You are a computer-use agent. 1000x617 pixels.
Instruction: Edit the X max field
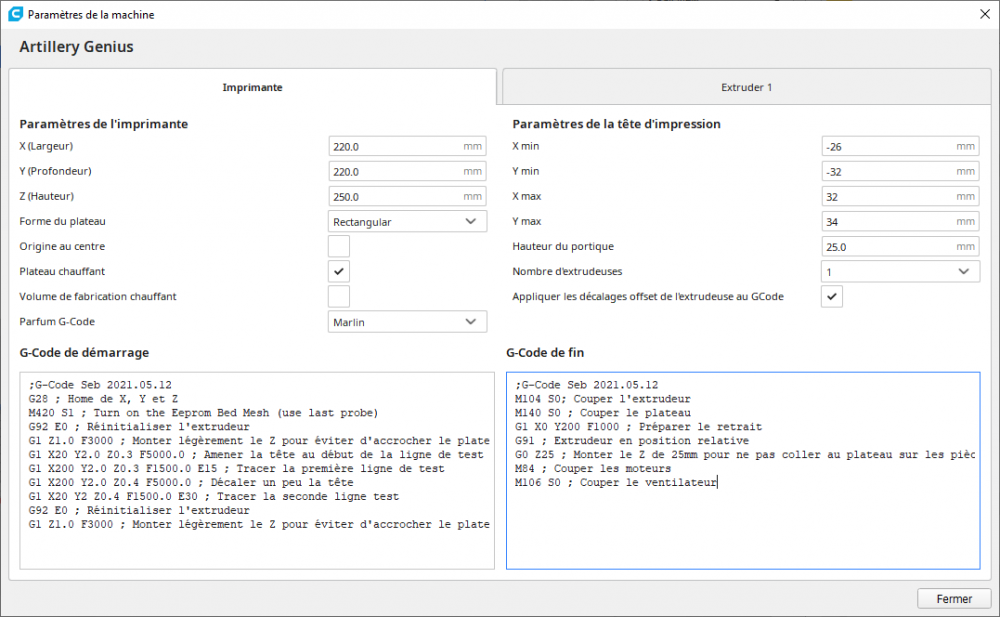click(x=900, y=197)
